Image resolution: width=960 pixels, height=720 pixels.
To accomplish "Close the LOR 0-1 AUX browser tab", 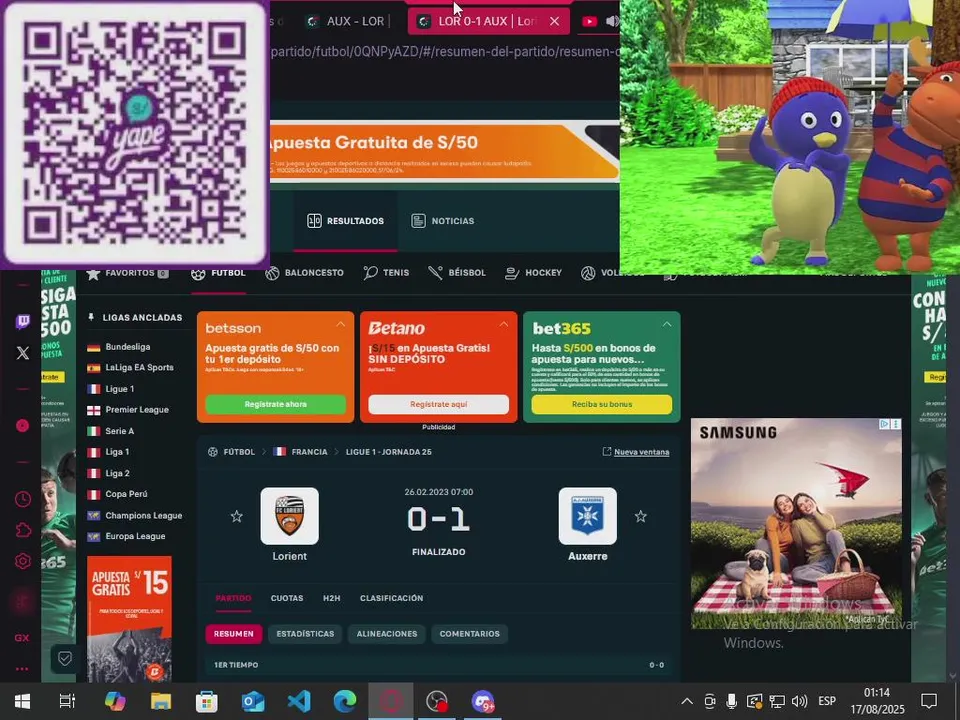I will (x=554, y=21).
